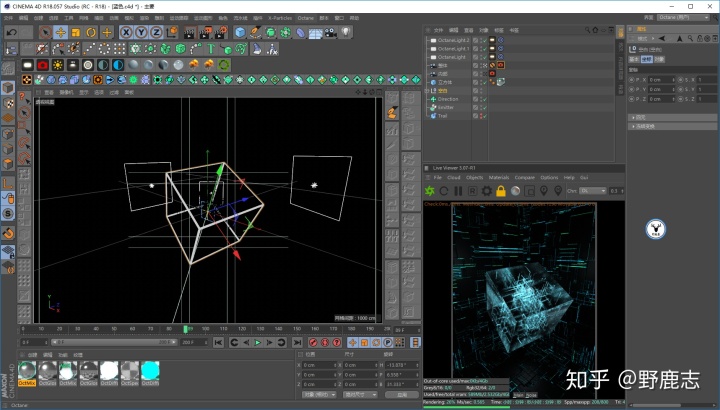Select the cyan OctDiffuse material

click(x=150, y=373)
